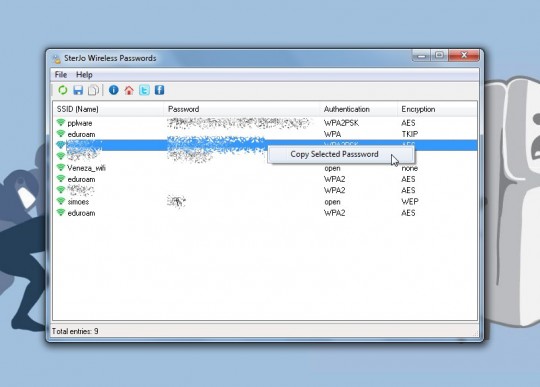Click the floppy disk save icon
The height and width of the screenshot is (387, 540).
click(x=78, y=90)
